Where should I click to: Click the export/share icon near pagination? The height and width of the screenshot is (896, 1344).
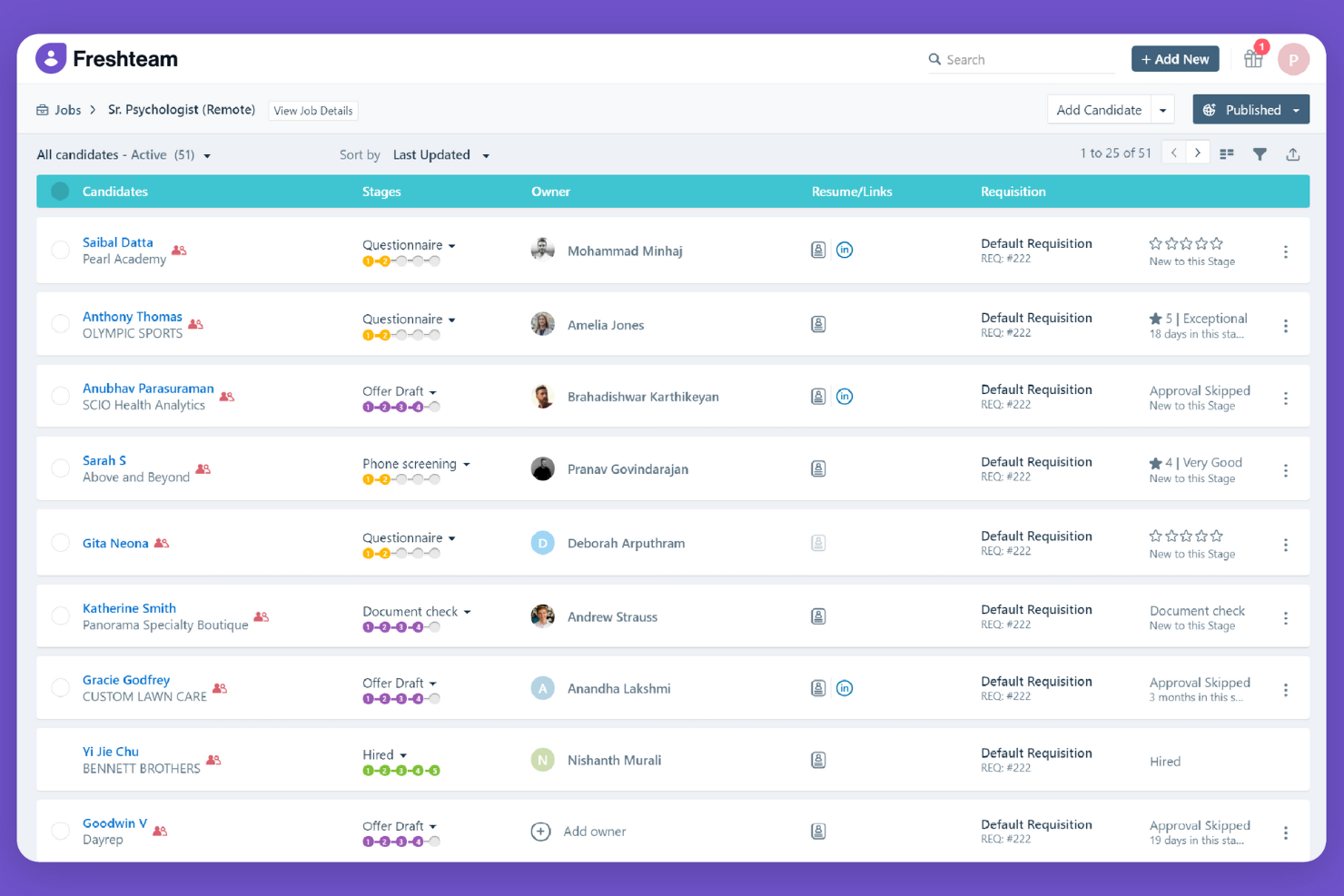[x=1293, y=154]
